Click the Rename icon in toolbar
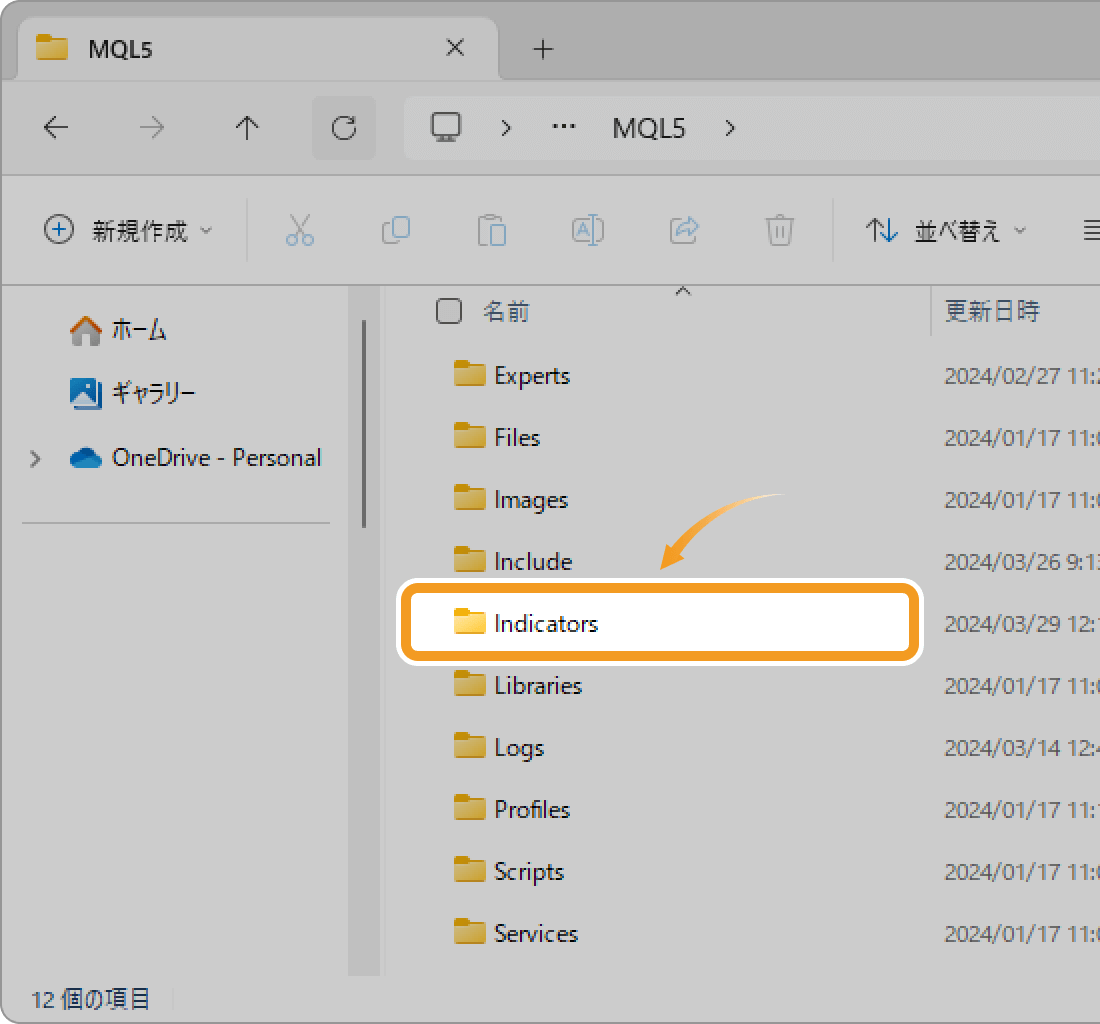The height and width of the screenshot is (1024, 1100). pos(588,230)
